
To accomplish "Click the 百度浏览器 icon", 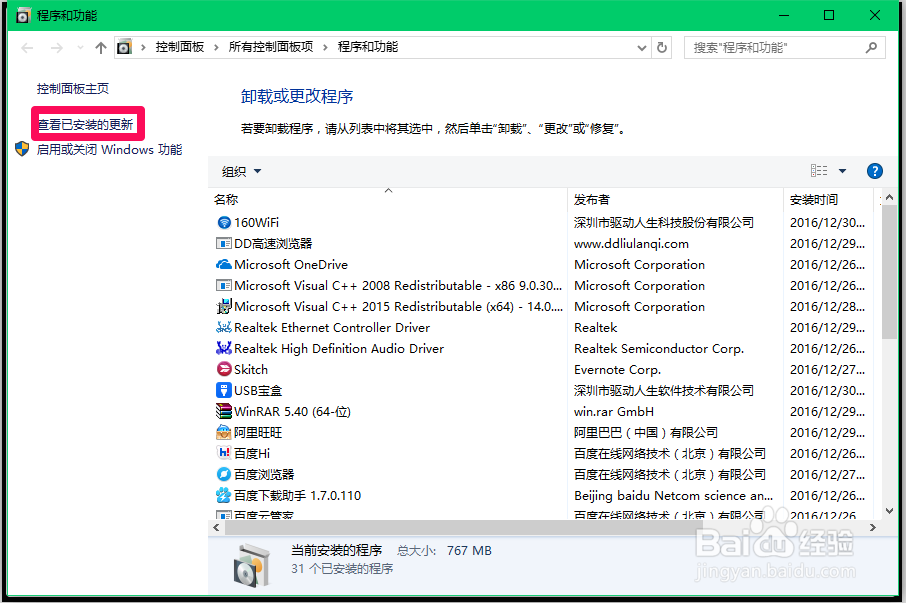I will pyautogui.click(x=224, y=474).
